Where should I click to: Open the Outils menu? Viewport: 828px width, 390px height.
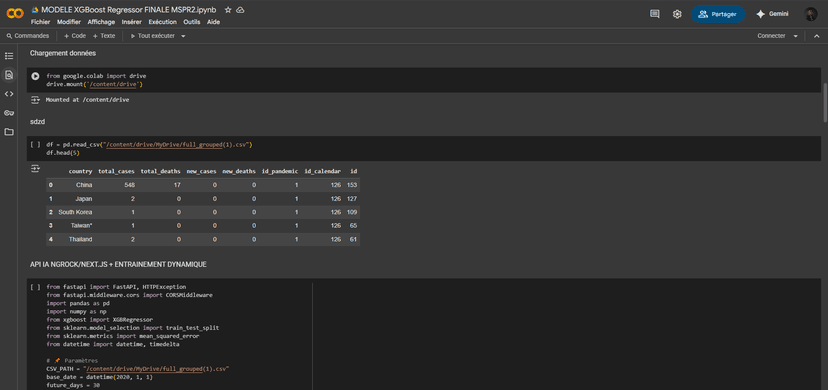tap(192, 22)
